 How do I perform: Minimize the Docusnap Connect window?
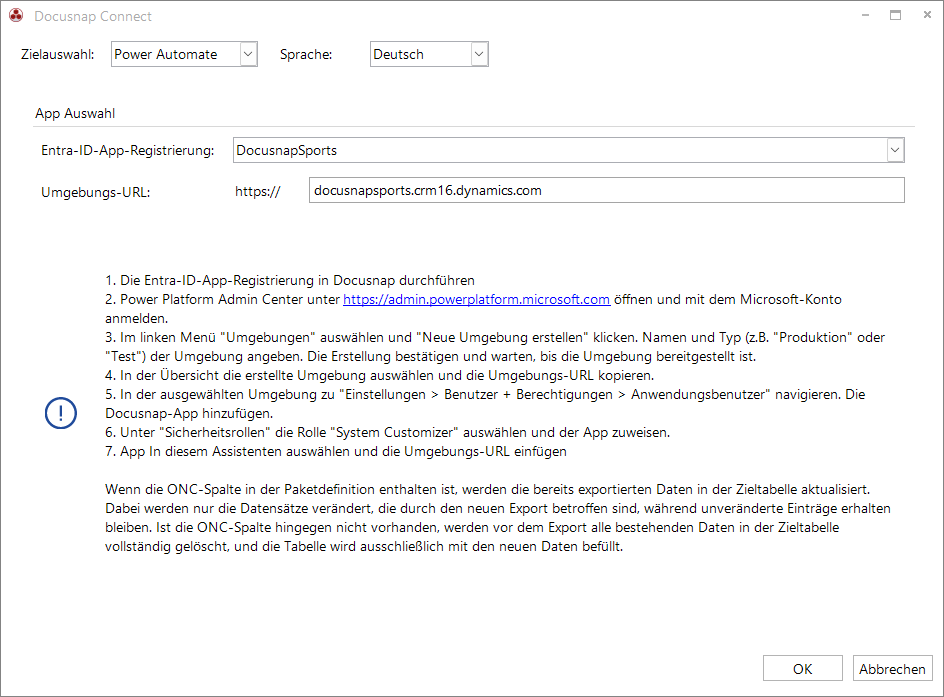(865, 15)
